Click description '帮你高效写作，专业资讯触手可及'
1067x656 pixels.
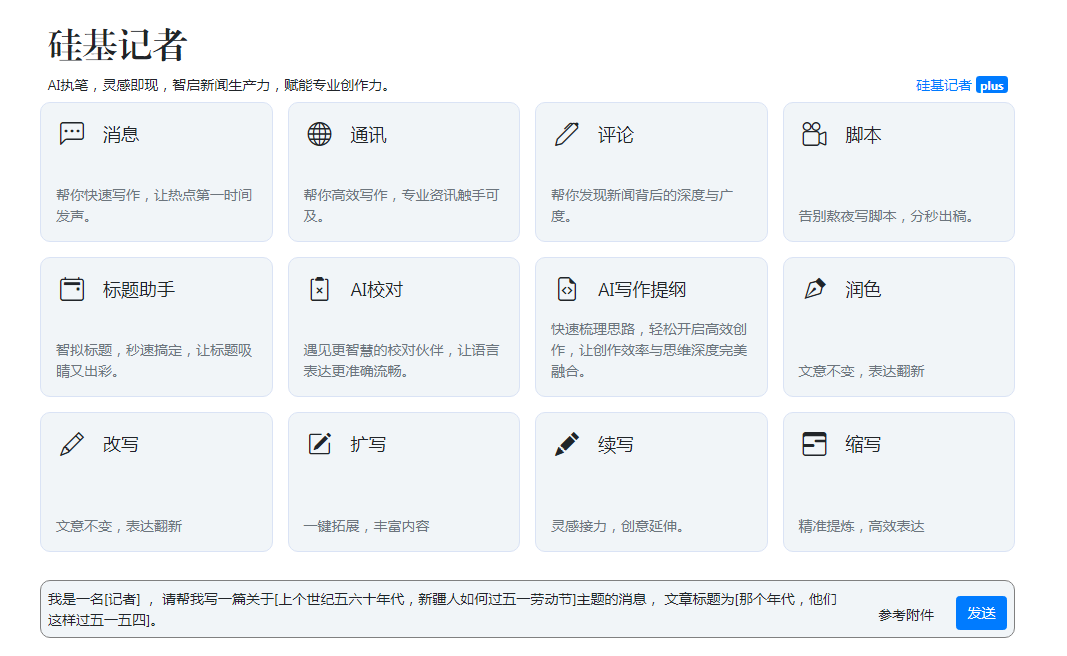pyautogui.click(x=401, y=206)
